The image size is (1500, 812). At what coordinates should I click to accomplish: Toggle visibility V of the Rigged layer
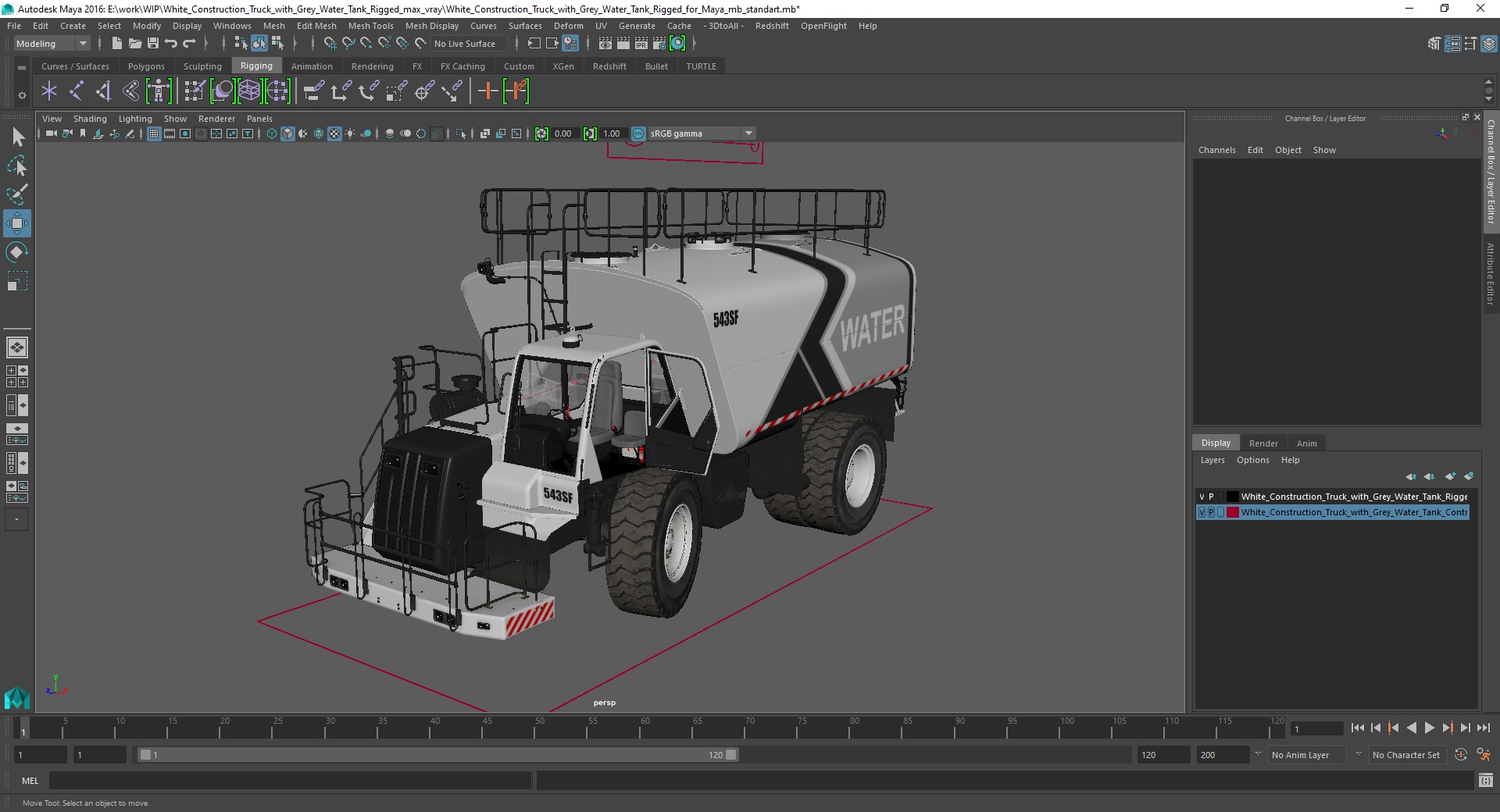1202,497
